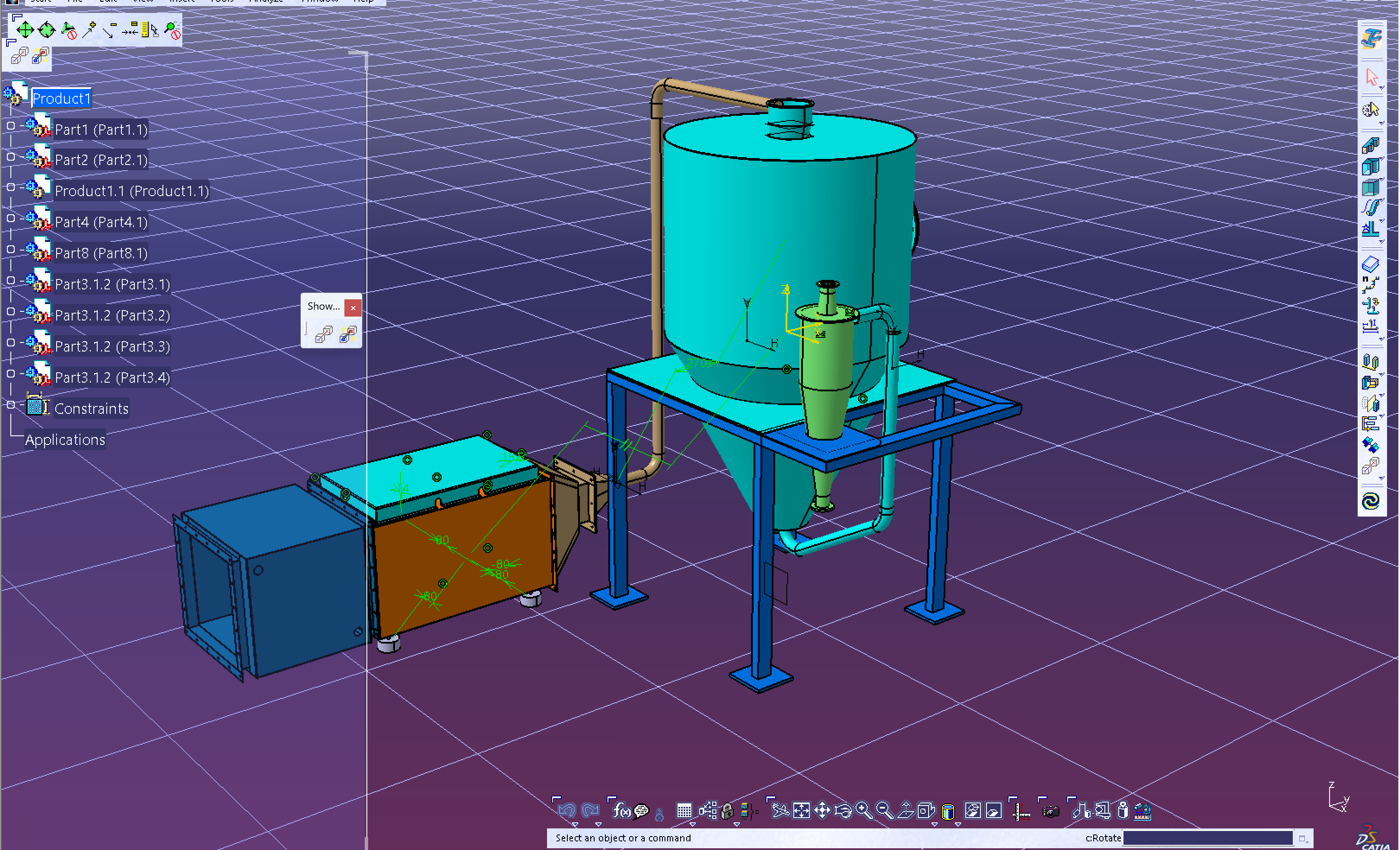Viewport: 1400px width, 850px height.
Task: Click the padlock icon in bottom toolbar
Action: point(727,811)
